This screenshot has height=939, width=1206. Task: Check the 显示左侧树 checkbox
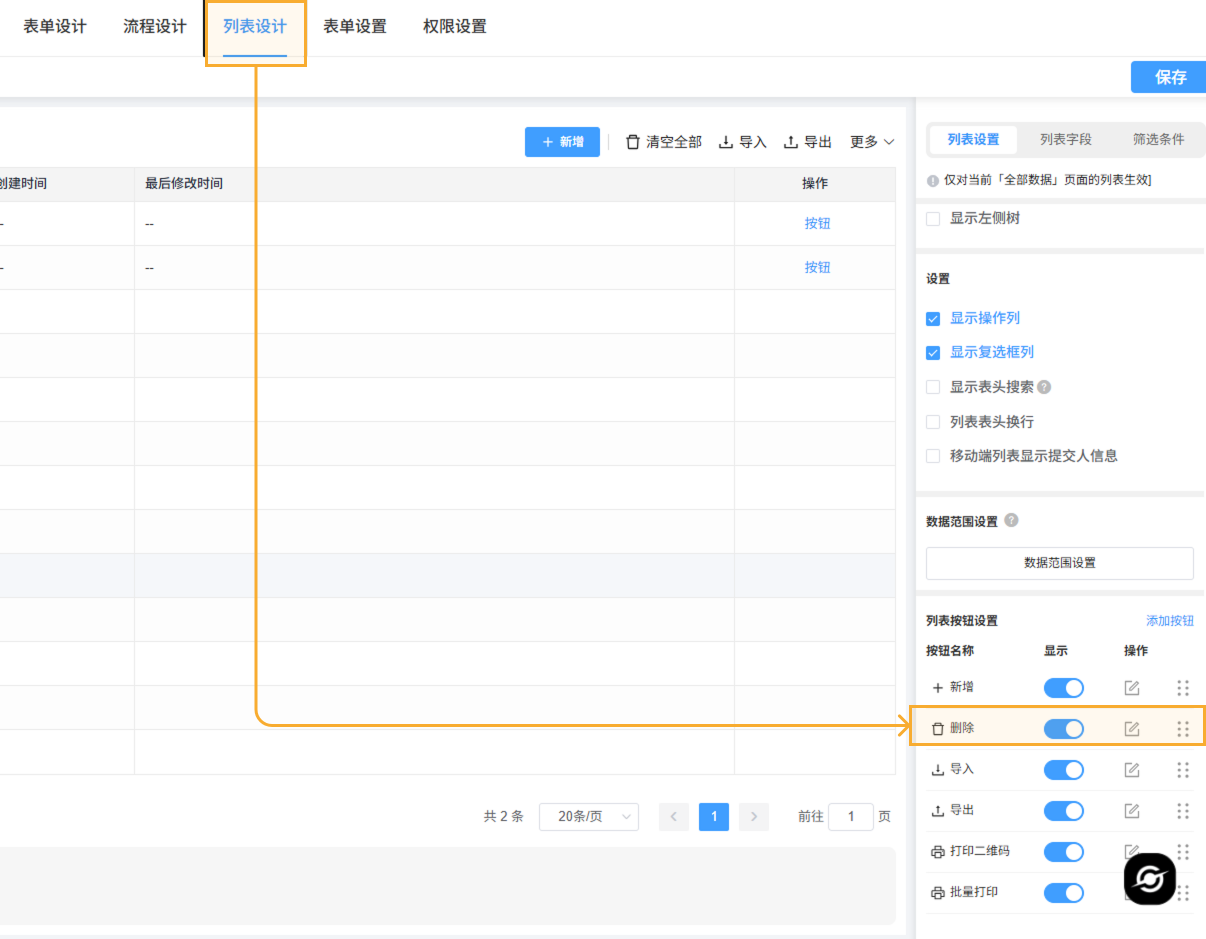point(933,218)
